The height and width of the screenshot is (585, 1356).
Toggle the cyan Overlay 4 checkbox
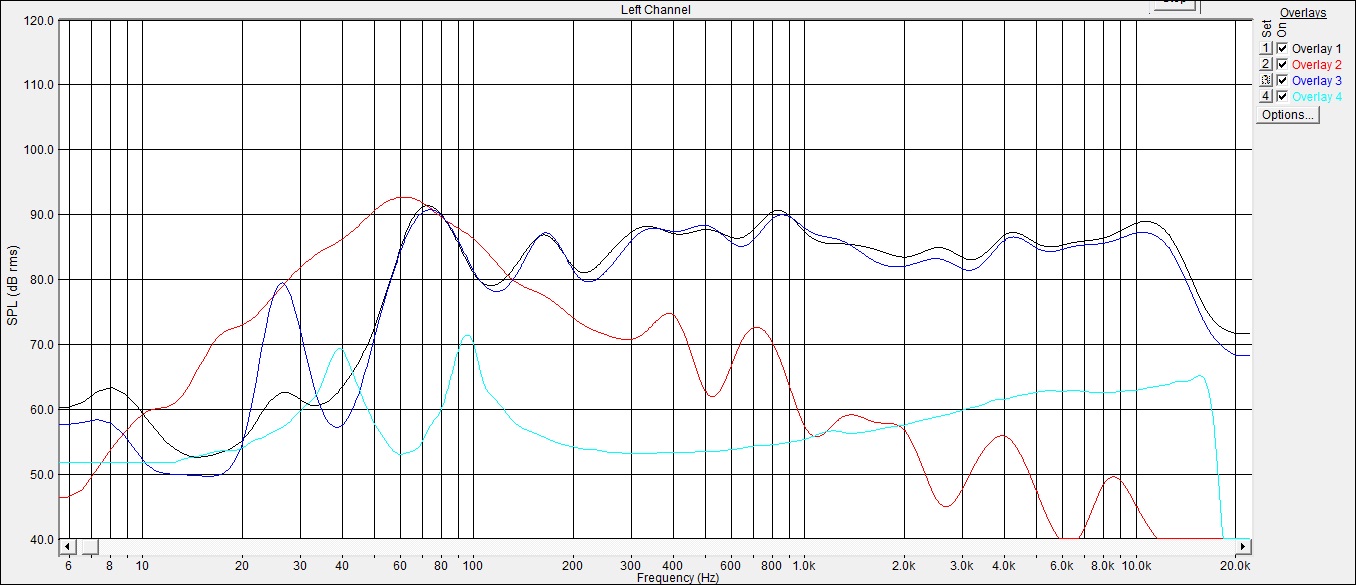pyautogui.click(x=1282, y=96)
